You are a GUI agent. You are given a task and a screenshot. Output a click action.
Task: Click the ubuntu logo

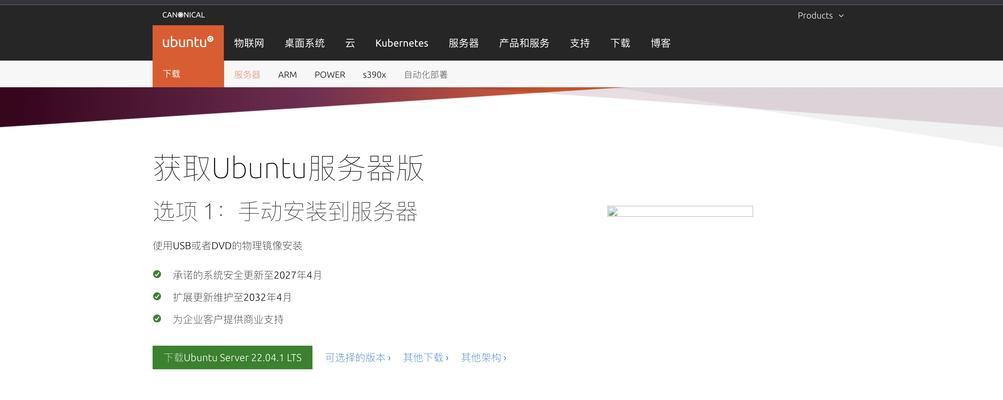point(188,43)
